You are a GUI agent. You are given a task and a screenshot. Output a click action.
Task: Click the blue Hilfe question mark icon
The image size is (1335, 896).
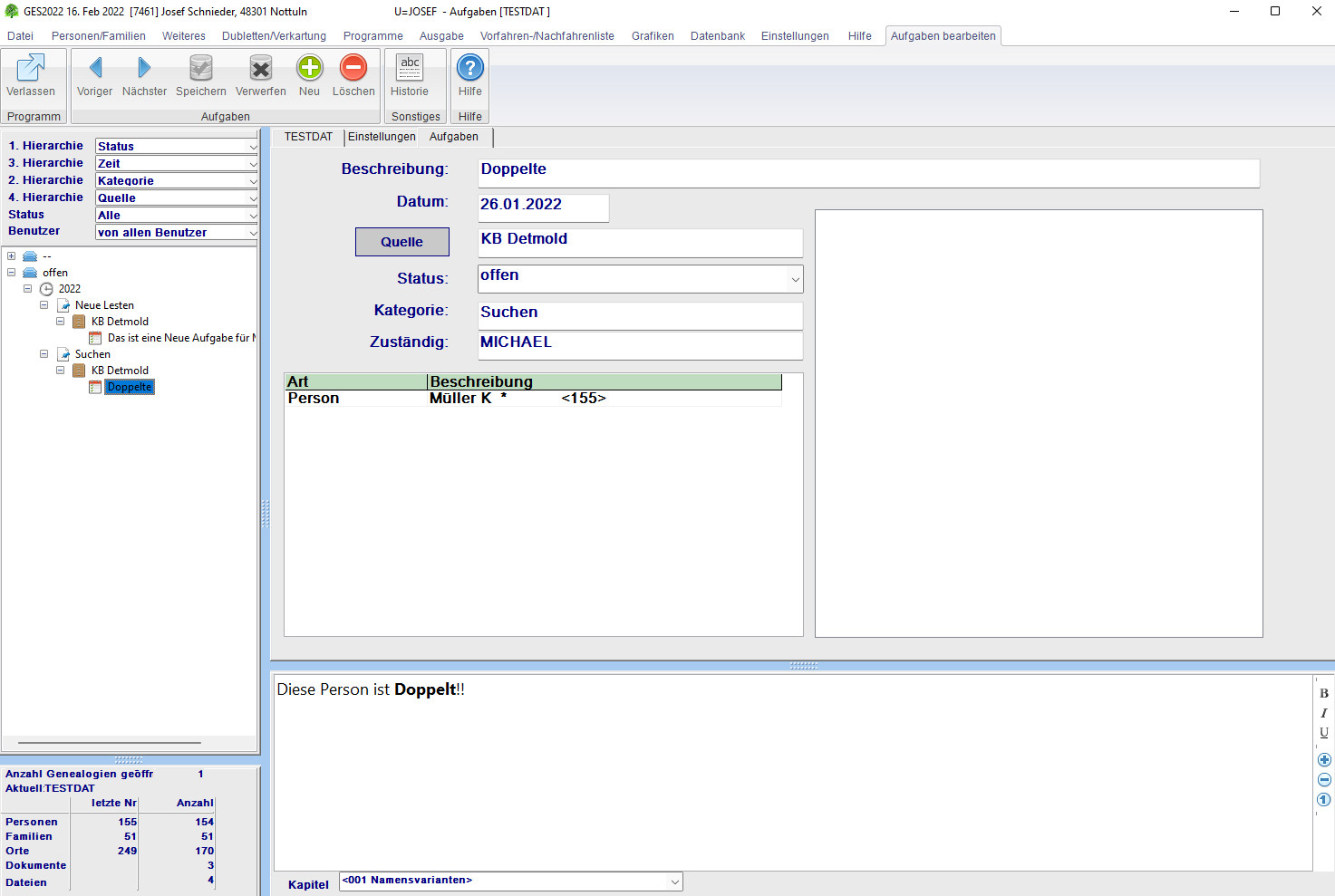(x=470, y=68)
